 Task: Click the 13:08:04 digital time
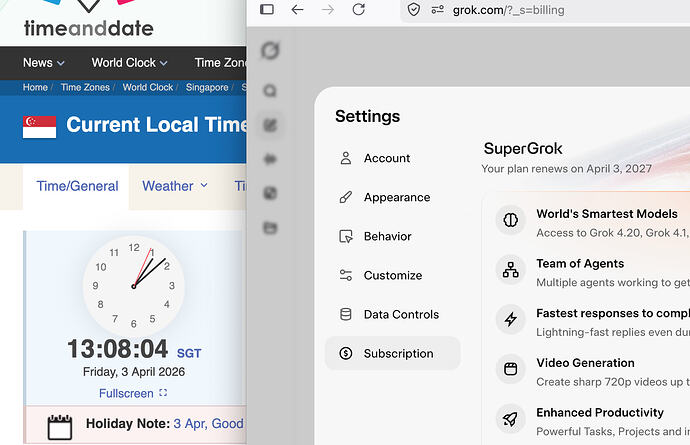(x=117, y=349)
